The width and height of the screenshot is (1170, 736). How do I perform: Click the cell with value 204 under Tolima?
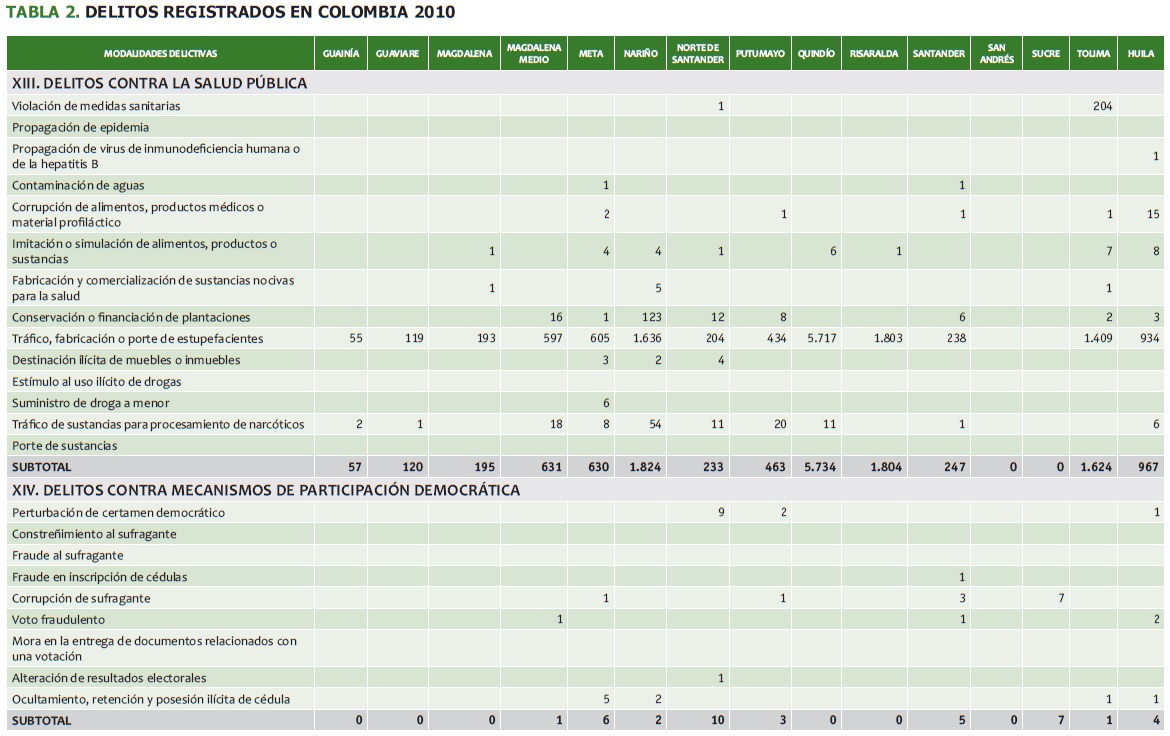pos(1102,106)
